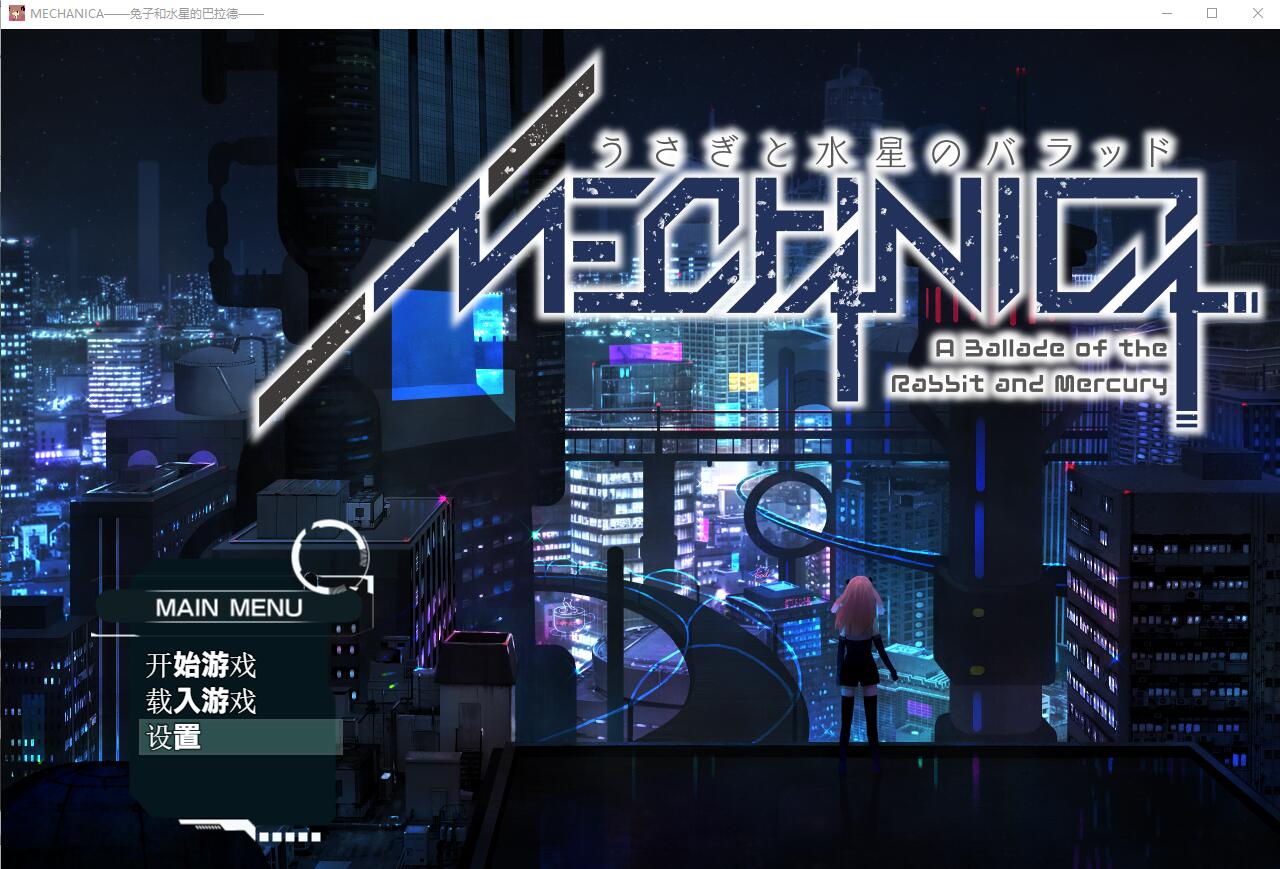Open 载入游戏 to load a saved game
1280x869 pixels.
pos(201,702)
